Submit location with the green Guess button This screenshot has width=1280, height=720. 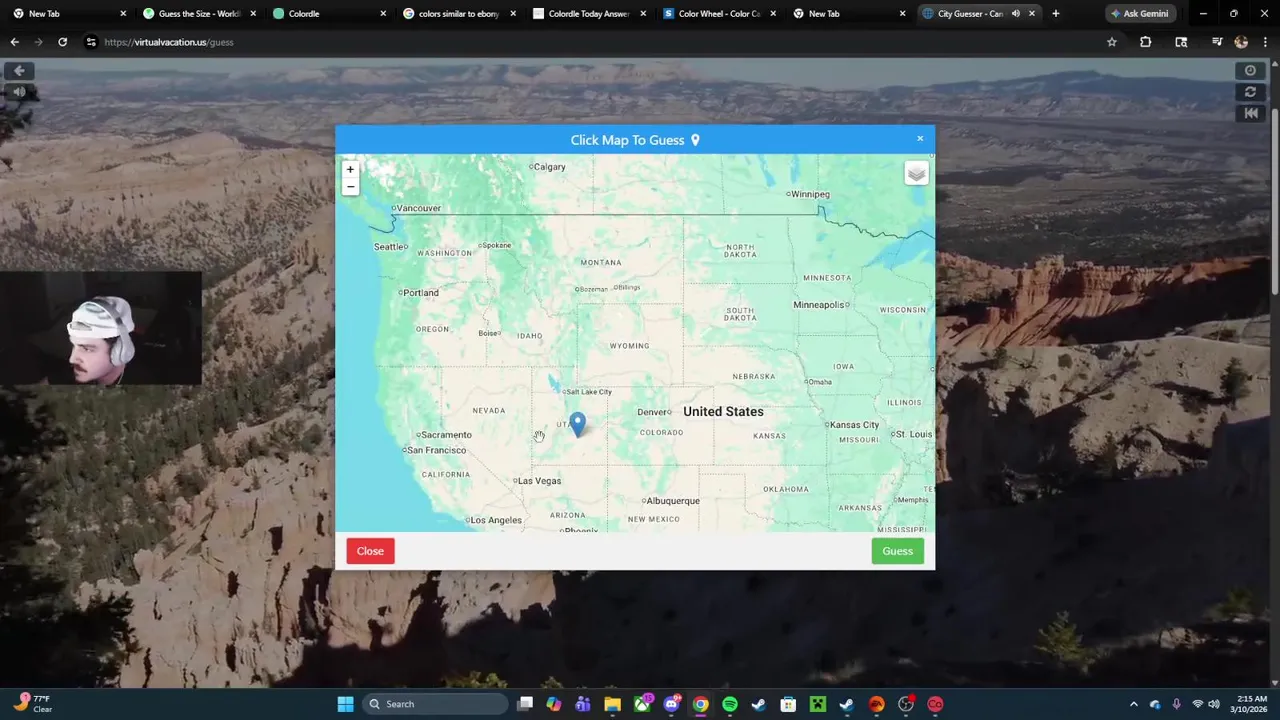pyautogui.click(x=897, y=551)
